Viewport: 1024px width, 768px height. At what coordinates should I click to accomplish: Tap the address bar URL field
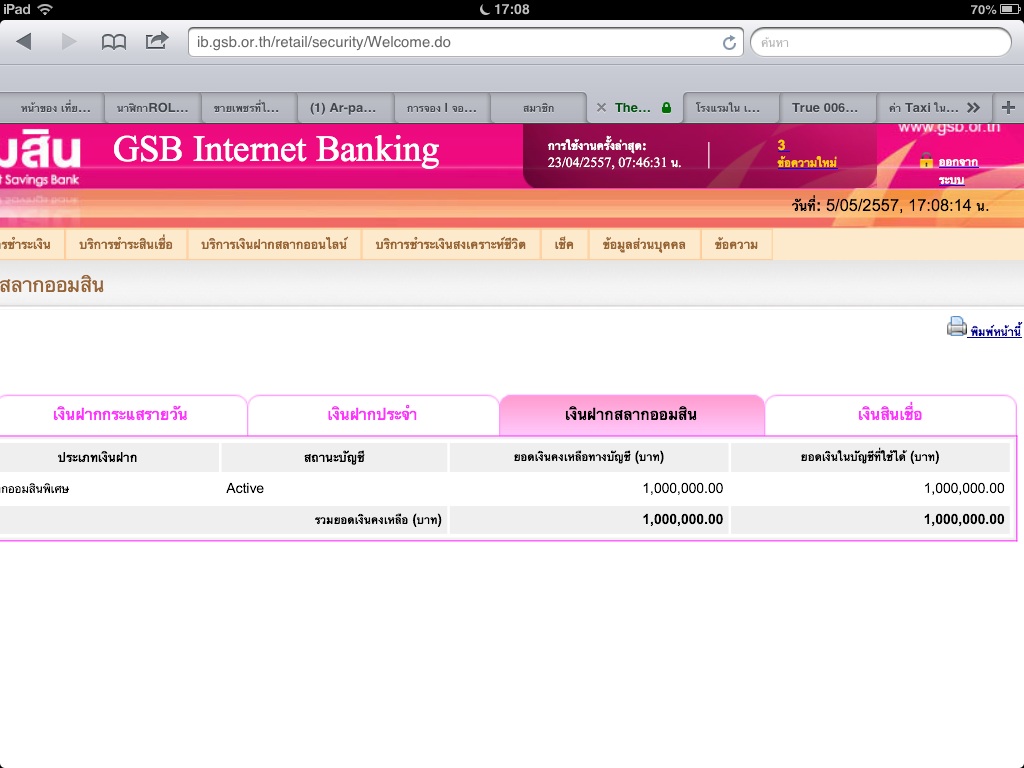[465, 42]
